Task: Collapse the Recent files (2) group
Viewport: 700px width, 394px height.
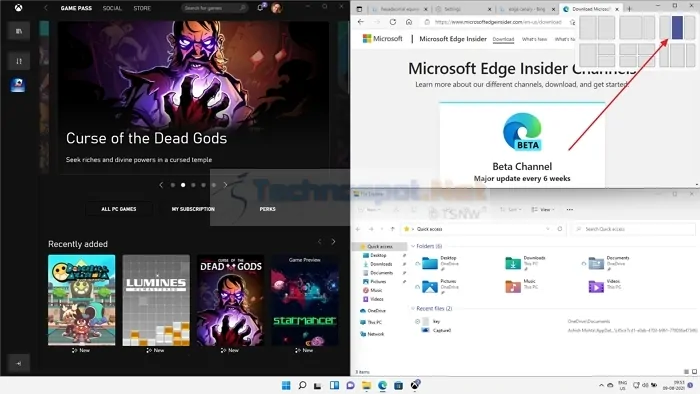Action: pos(413,308)
